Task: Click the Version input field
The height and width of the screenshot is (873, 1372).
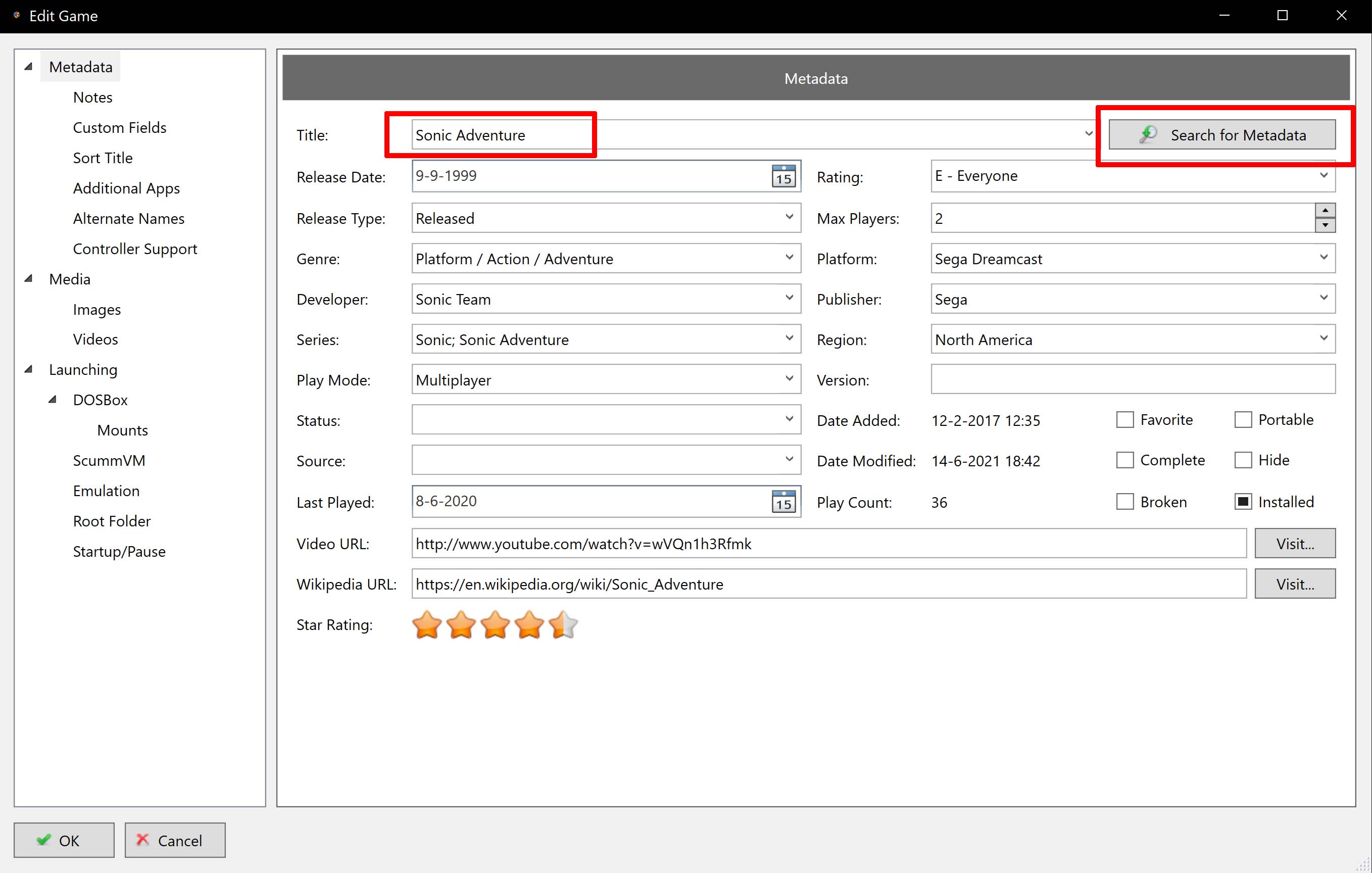Action: click(x=1133, y=379)
